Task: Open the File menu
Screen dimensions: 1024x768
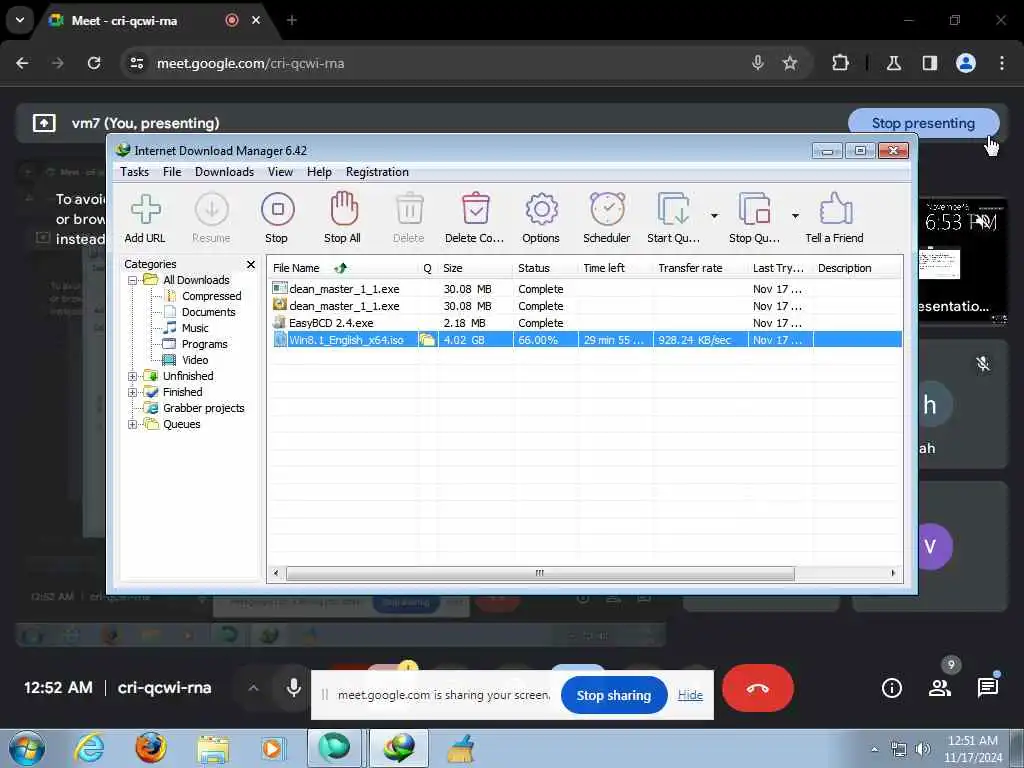Action: pos(172,172)
